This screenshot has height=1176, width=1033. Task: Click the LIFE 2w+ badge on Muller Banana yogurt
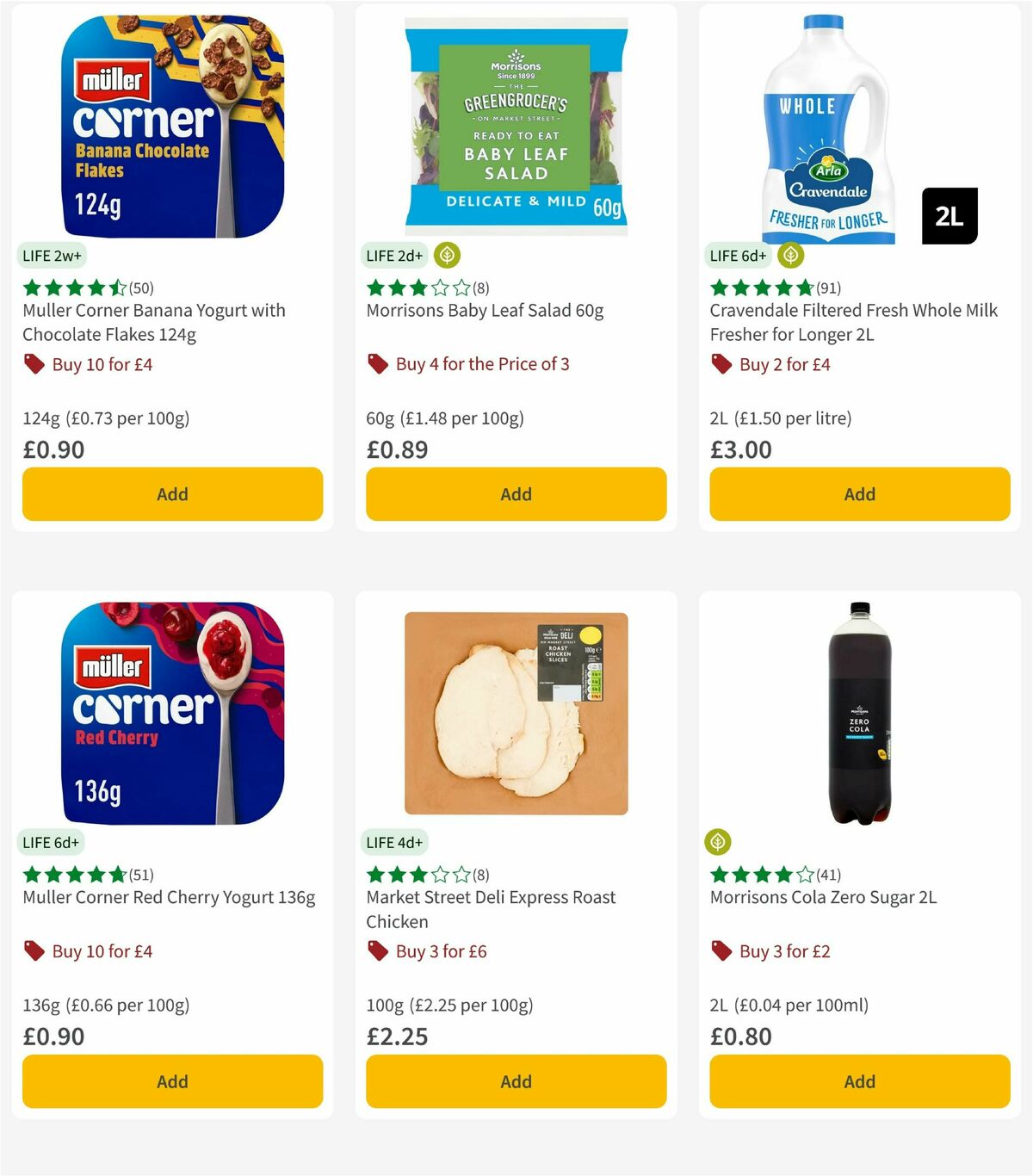pos(51,256)
